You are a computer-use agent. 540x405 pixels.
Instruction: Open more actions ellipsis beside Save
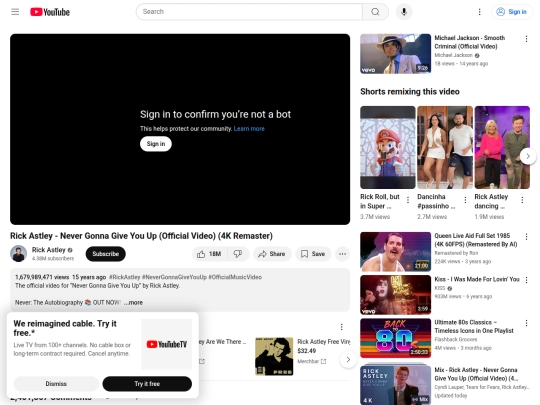[x=342, y=254]
